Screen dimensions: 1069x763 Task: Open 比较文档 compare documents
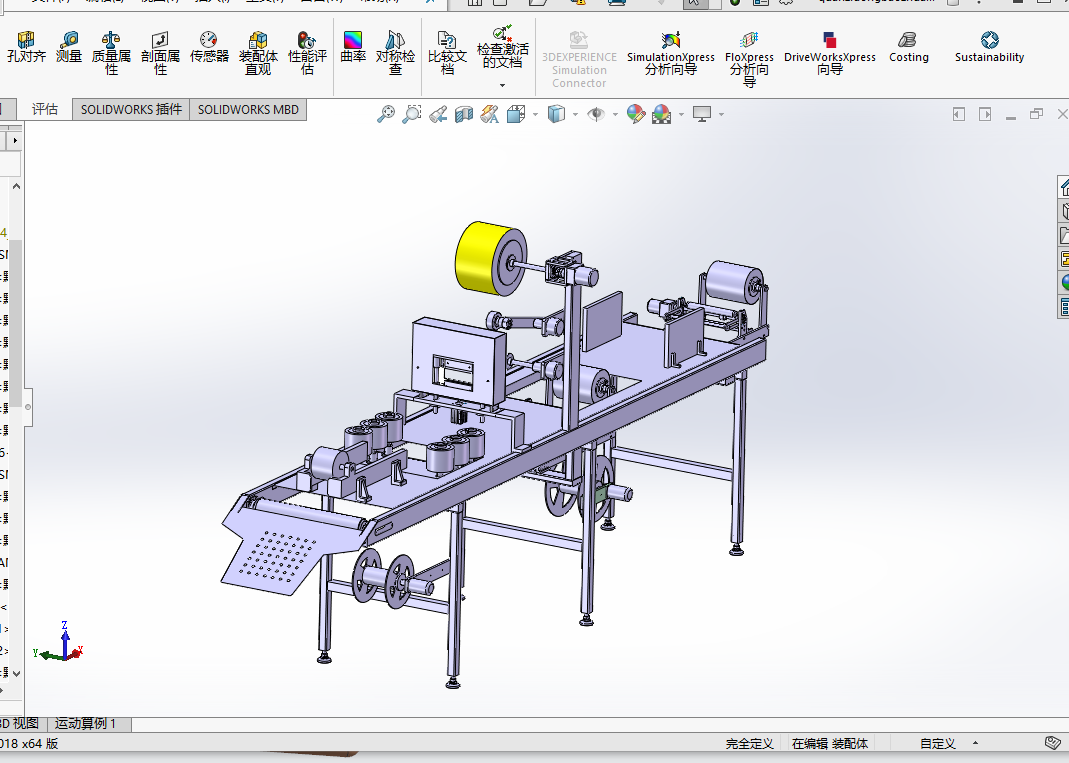447,53
